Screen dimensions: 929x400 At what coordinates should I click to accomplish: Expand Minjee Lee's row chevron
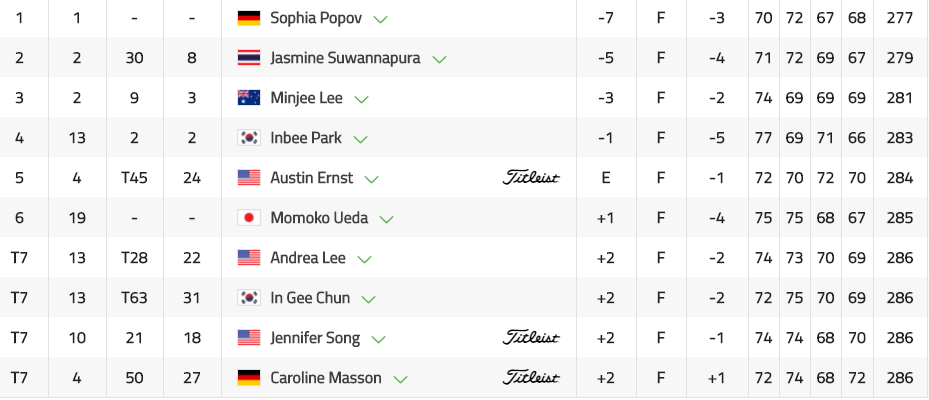tap(362, 99)
